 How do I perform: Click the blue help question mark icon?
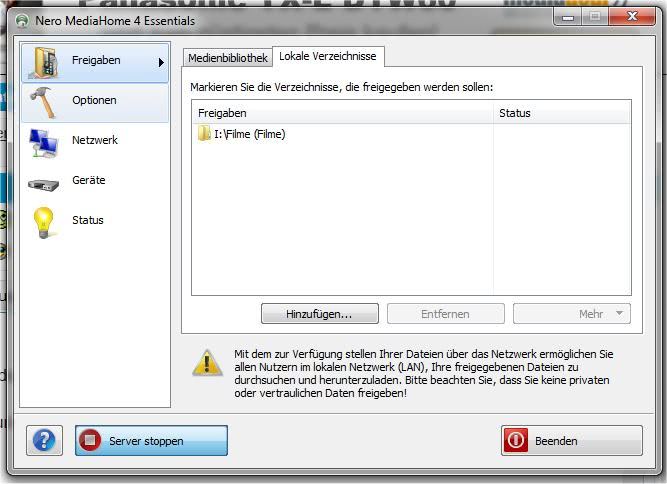pos(43,440)
